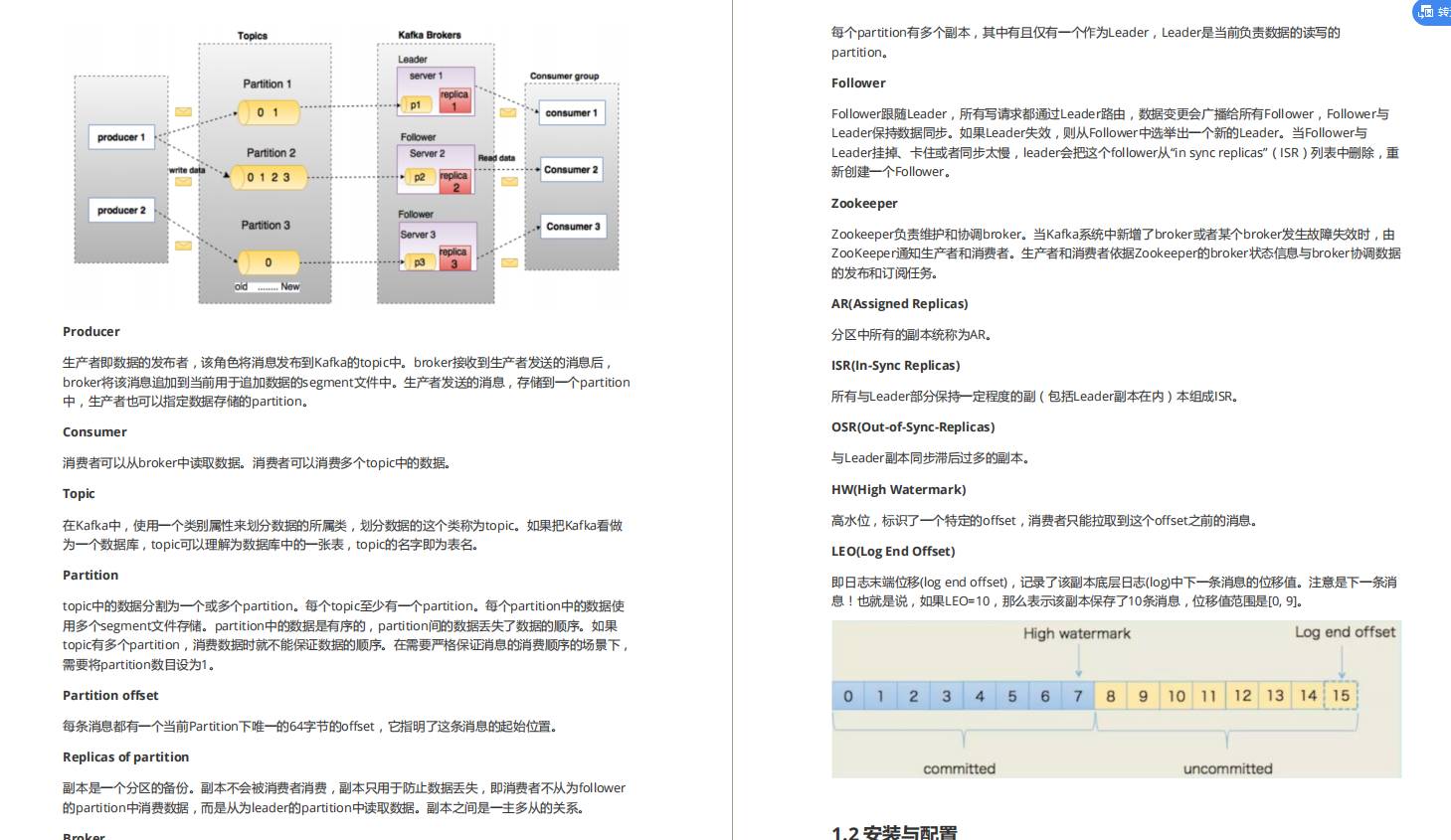The width and height of the screenshot is (1451, 840).
Task: Click offset cell '7' in the log diagram
Action: pos(1078,696)
